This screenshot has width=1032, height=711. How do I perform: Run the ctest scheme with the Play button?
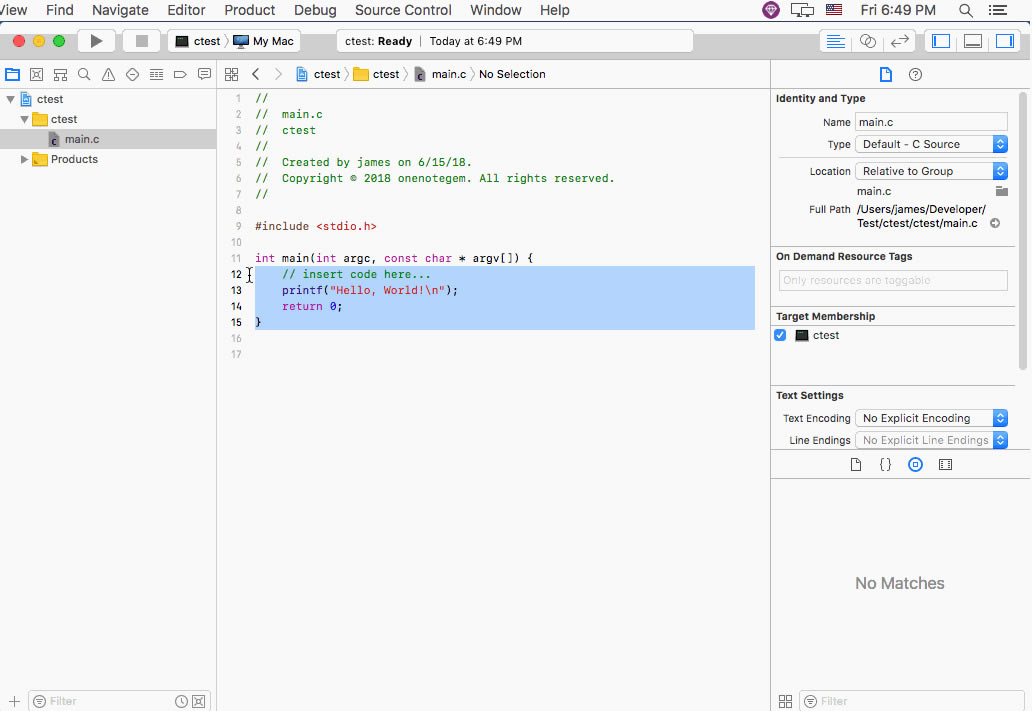96,40
